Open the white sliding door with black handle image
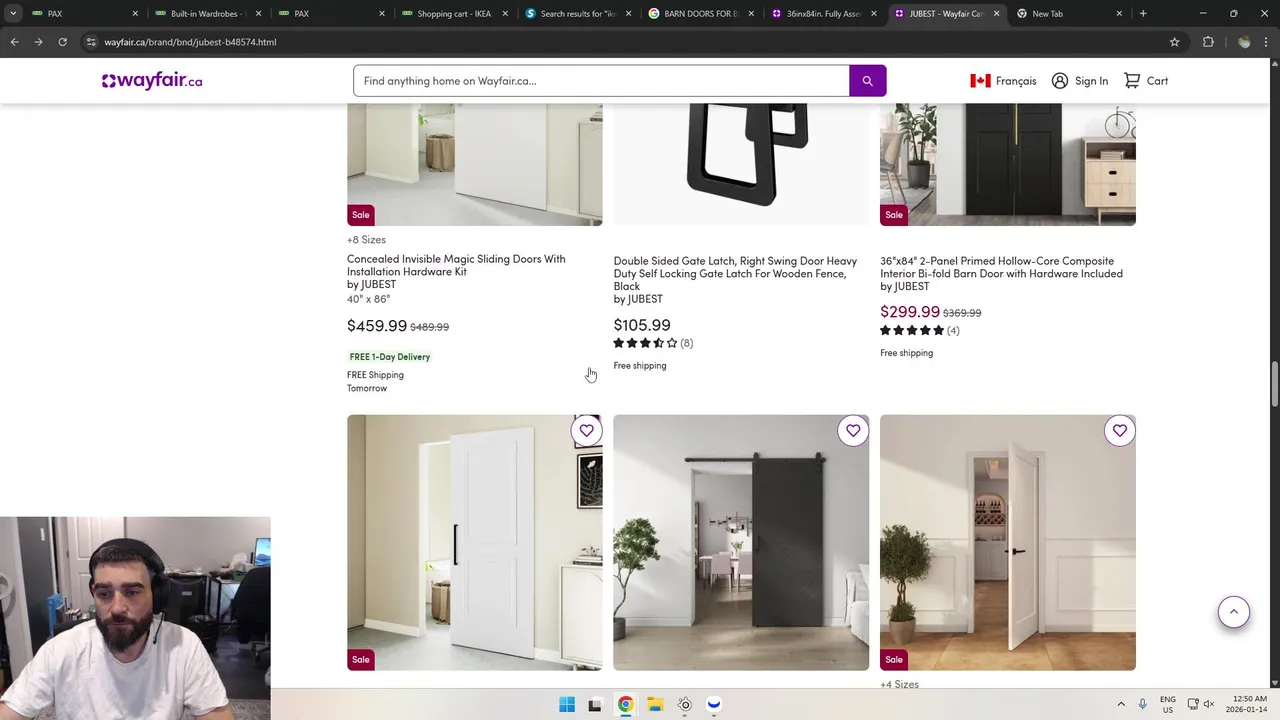This screenshot has height=720, width=1280. [475, 543]
